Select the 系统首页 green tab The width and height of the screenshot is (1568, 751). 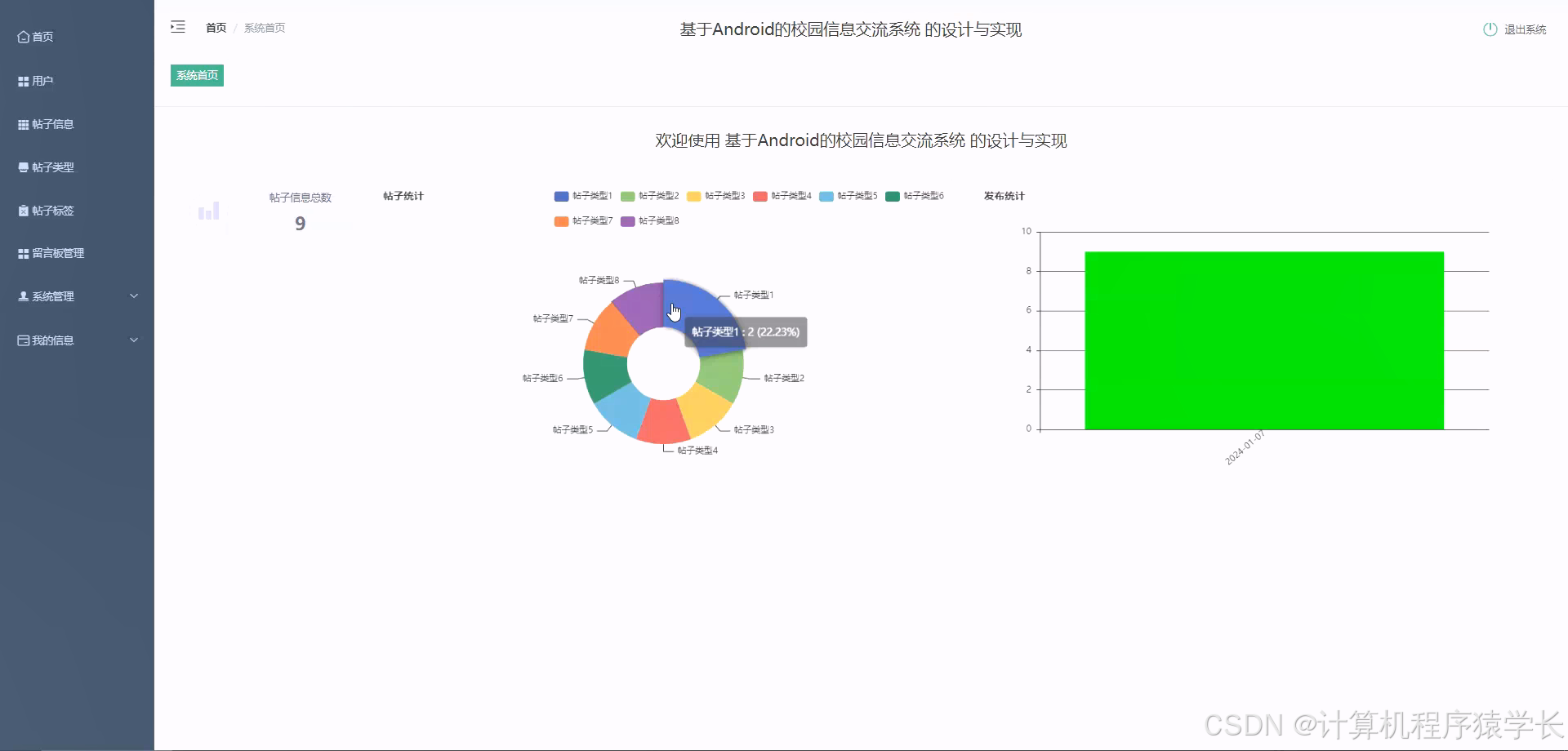pyautogui.click(x=197, y=75)
